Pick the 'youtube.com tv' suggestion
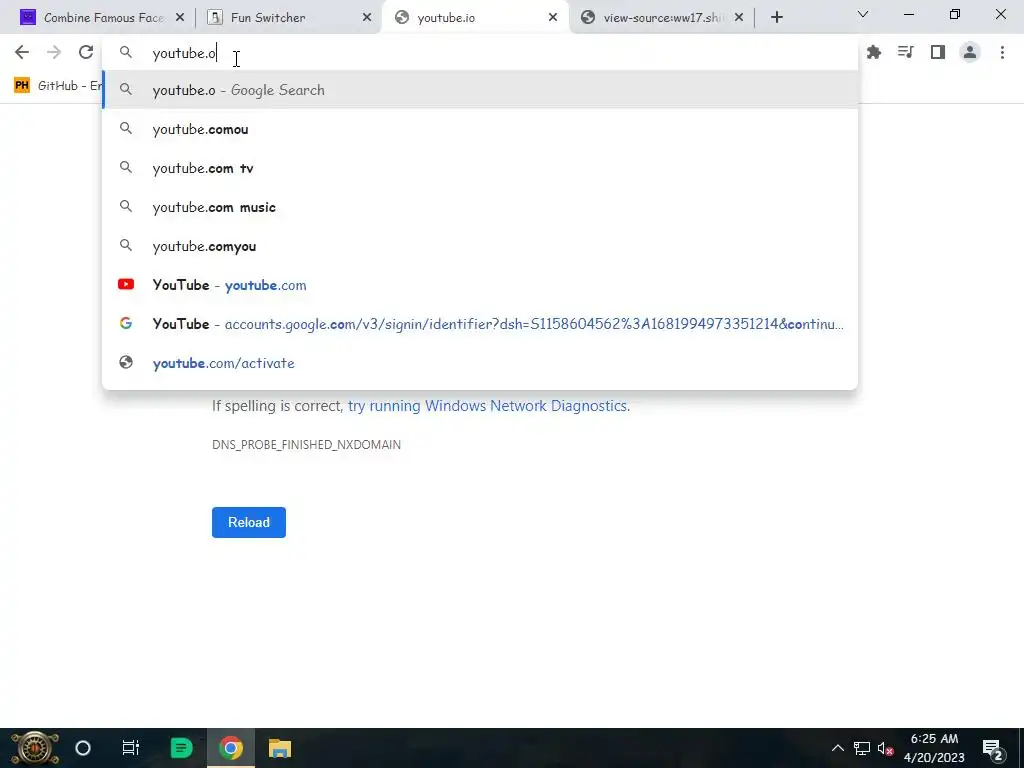This screenshot has width=1024, height=768. [480, 168]
